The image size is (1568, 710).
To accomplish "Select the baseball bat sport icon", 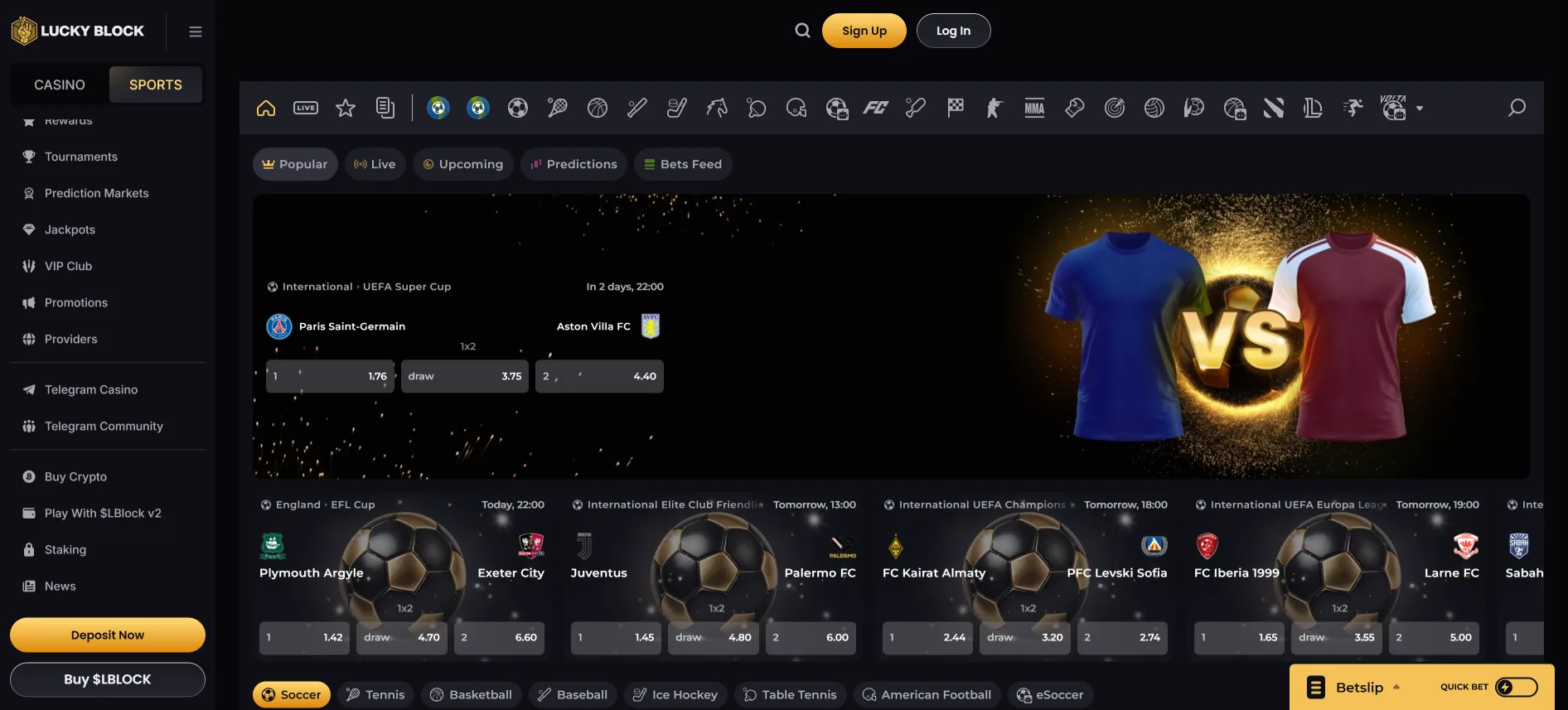I will pos(637,108).
